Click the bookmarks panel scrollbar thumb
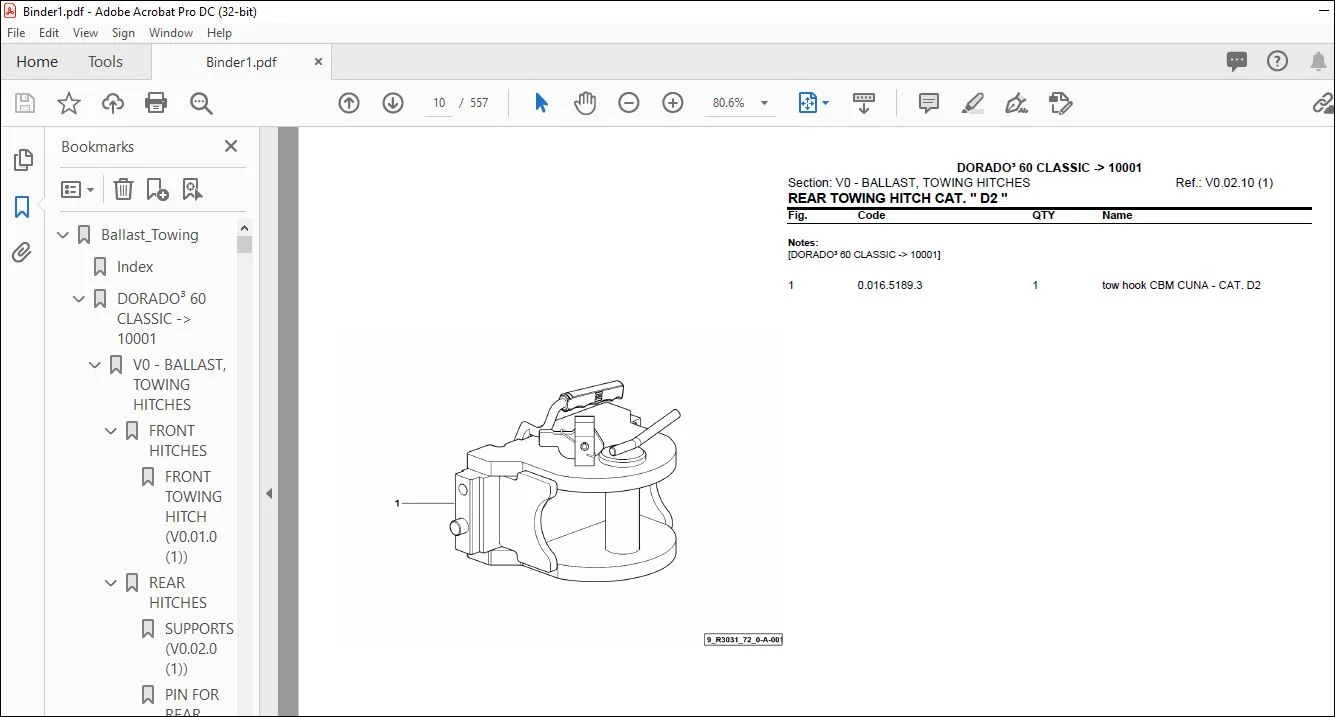This screenshot has height=717, width=1335. (x=244, y=244)
